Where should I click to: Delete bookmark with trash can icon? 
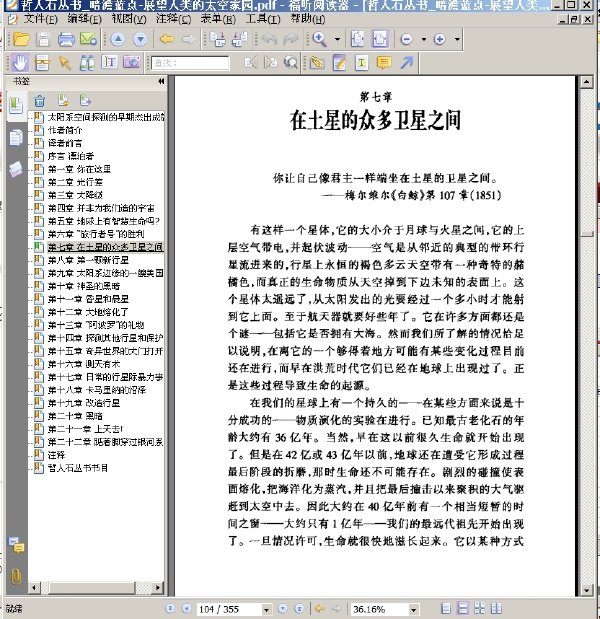pos(39,101)
